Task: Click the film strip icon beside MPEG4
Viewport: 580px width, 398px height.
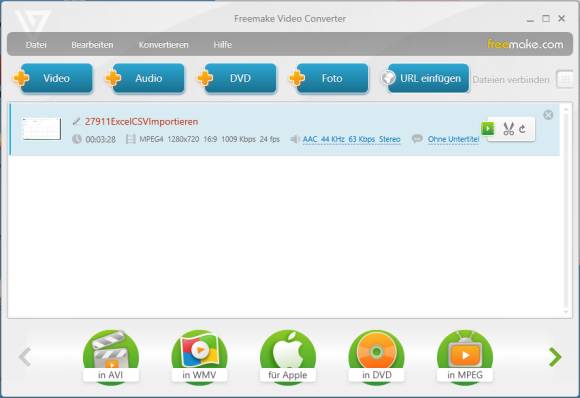Action: click(x=131, y=139)
